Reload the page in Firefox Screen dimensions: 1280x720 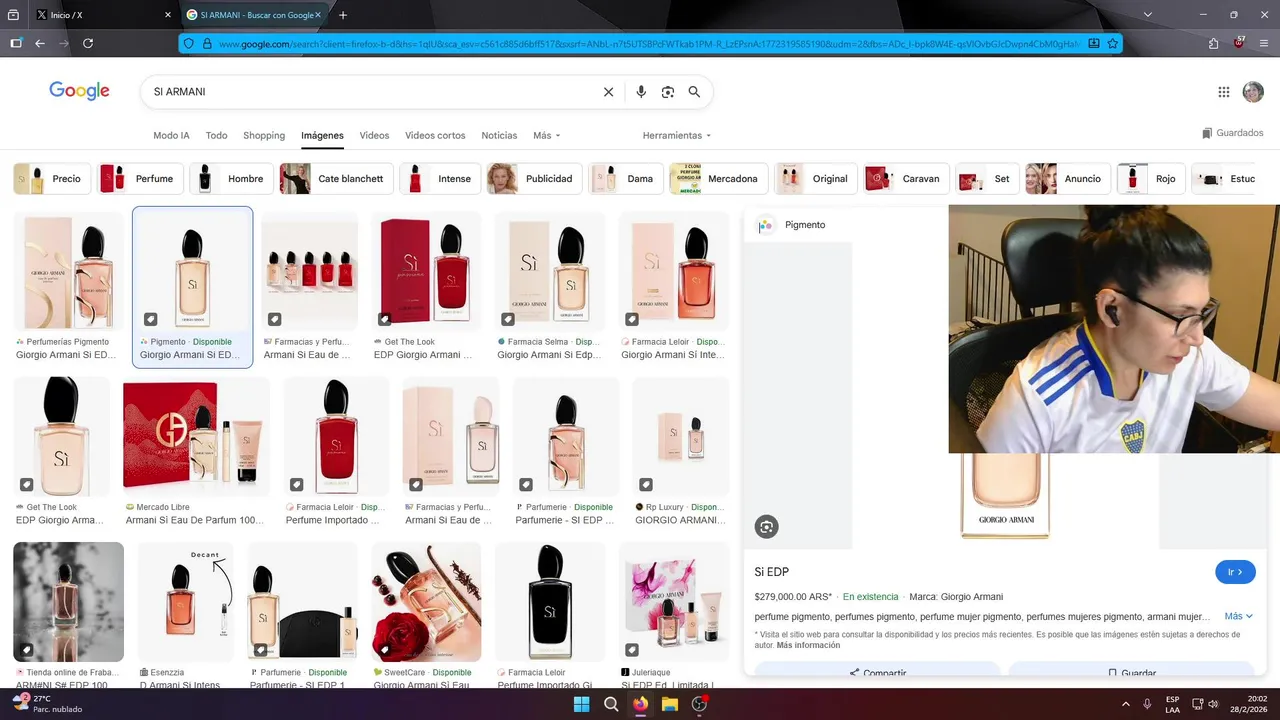point(88,43)
